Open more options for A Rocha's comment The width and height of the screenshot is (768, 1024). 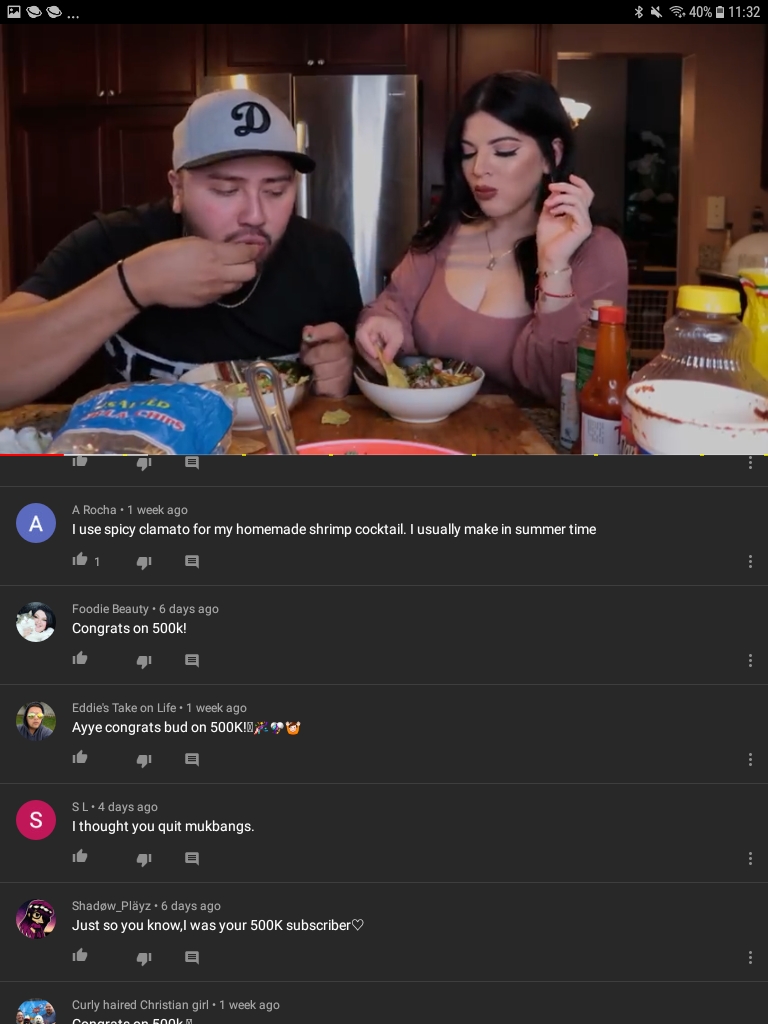point(750,562)
